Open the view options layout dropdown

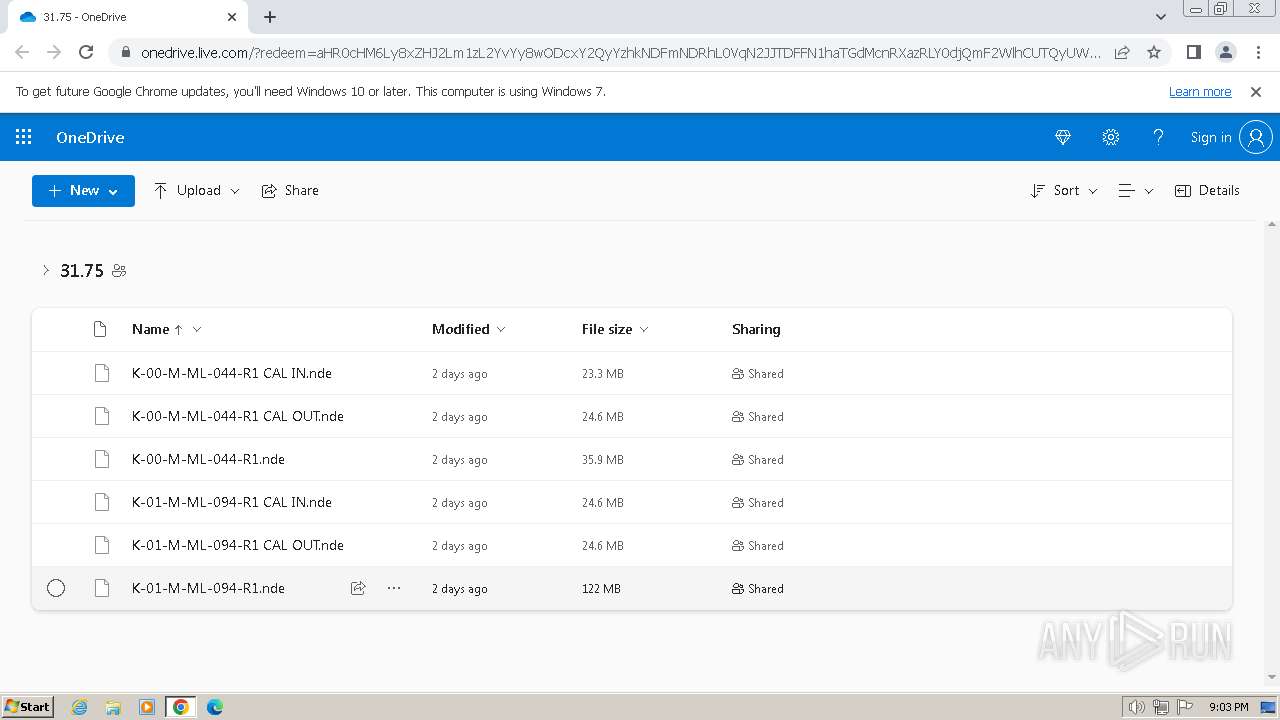(x=1135, y=190)
